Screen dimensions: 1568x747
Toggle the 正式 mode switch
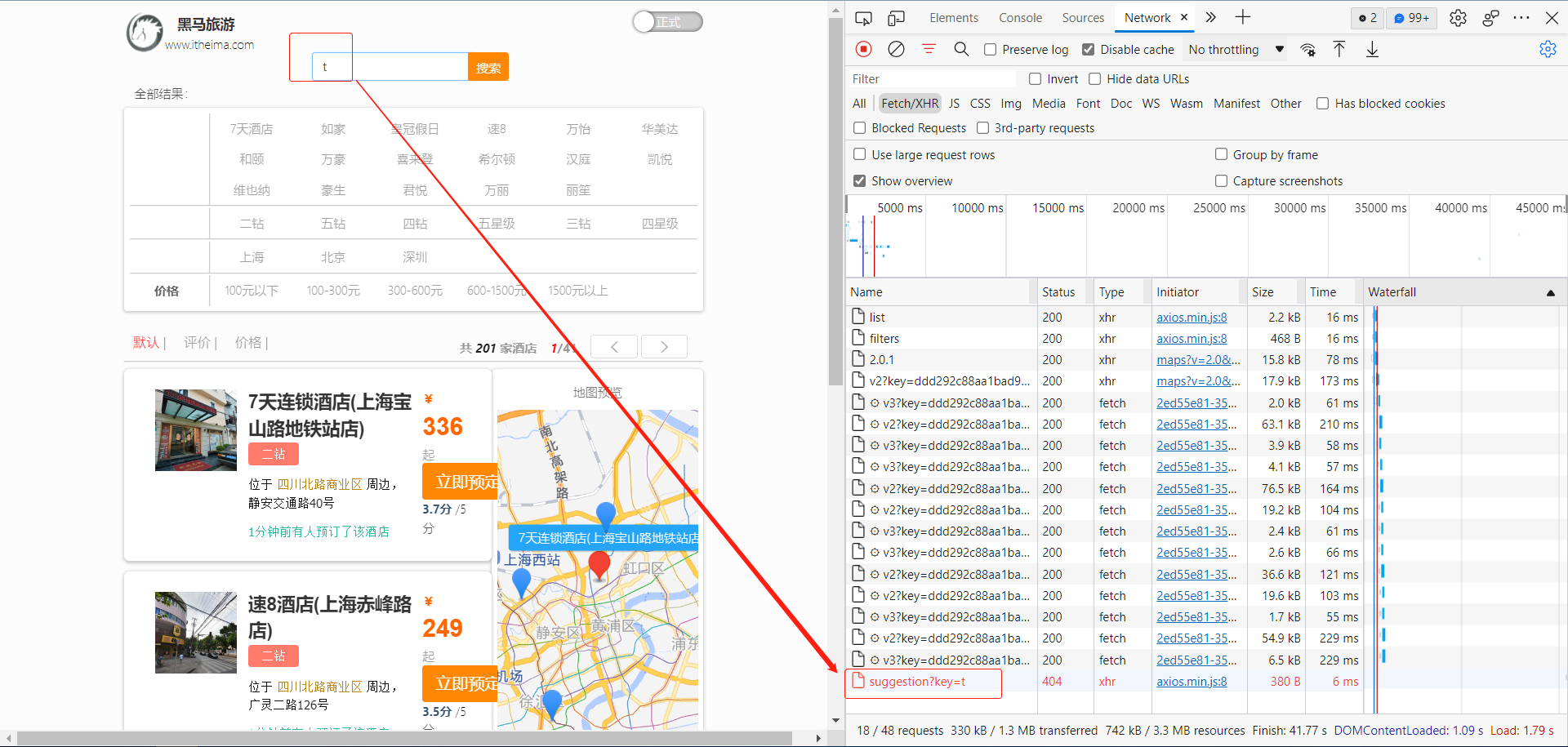(x=668, y=22)
